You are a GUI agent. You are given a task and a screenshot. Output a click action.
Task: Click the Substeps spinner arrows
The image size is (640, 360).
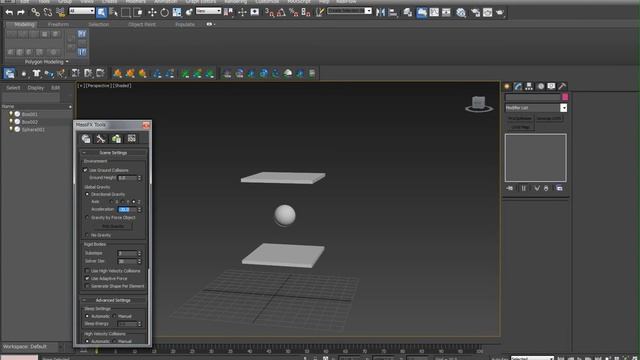click(140, 253)
